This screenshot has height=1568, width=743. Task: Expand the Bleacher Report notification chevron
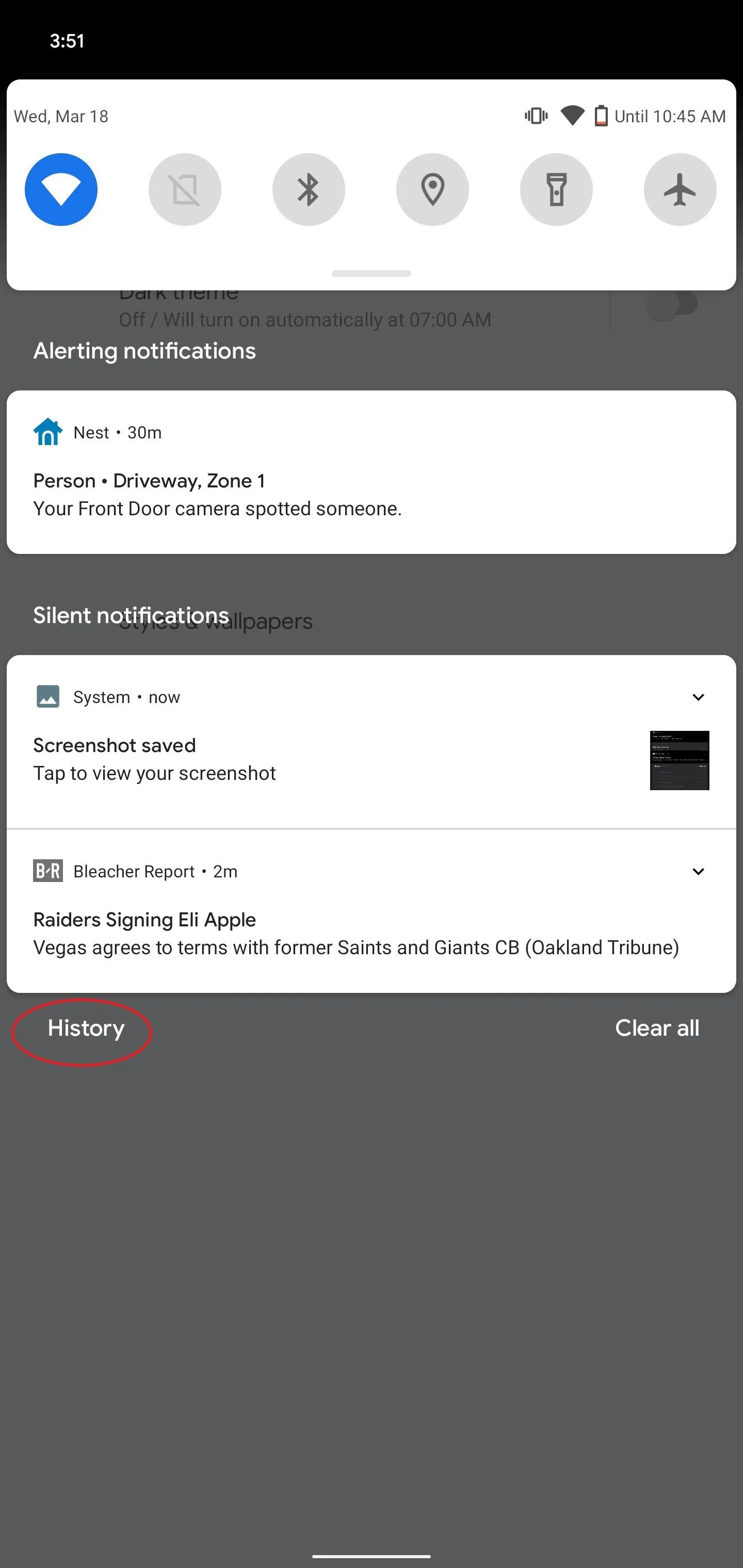[698, 871]
